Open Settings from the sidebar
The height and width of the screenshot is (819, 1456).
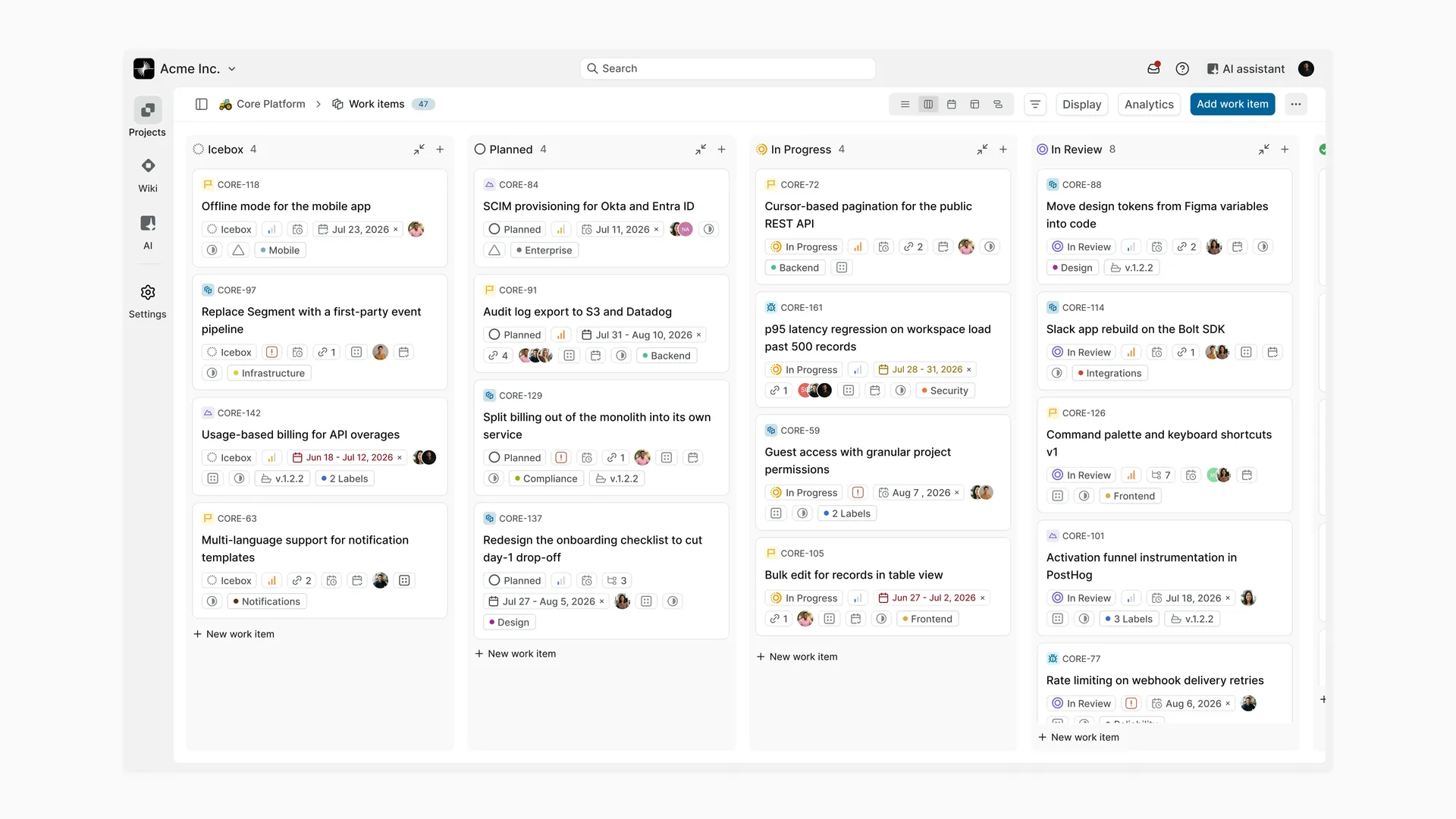147,301
